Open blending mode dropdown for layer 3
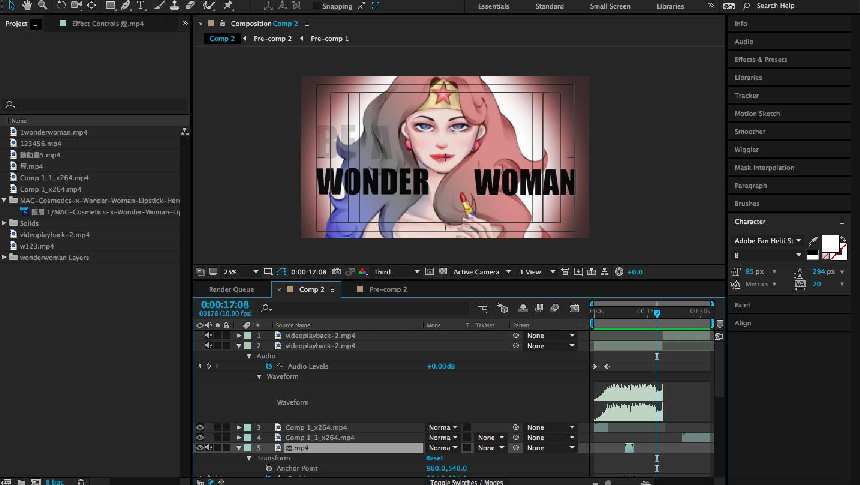This screenshot has width=860, height=485. pos(443,427)
